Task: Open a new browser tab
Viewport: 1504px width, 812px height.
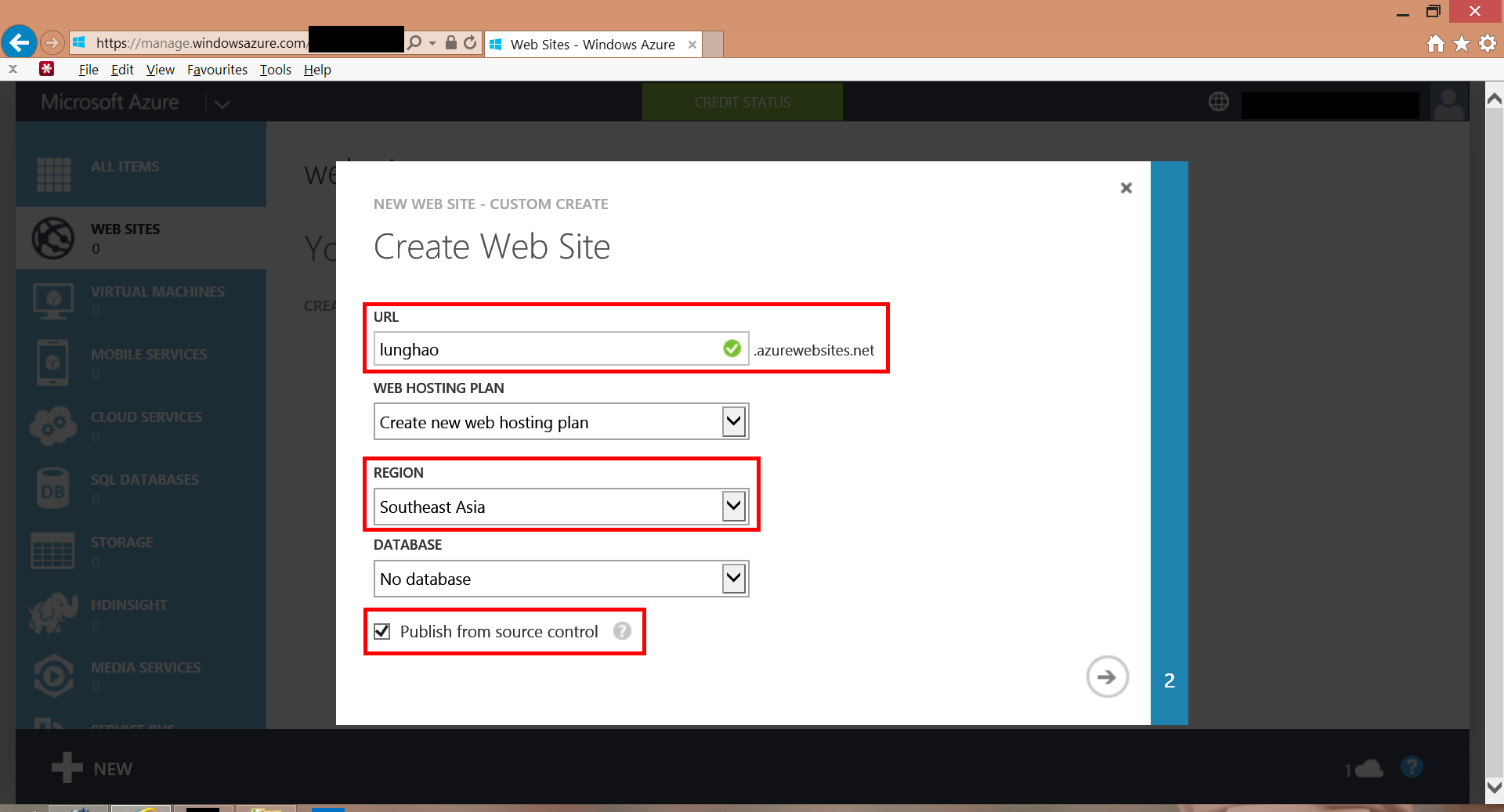Action: (x=713, y=45)
